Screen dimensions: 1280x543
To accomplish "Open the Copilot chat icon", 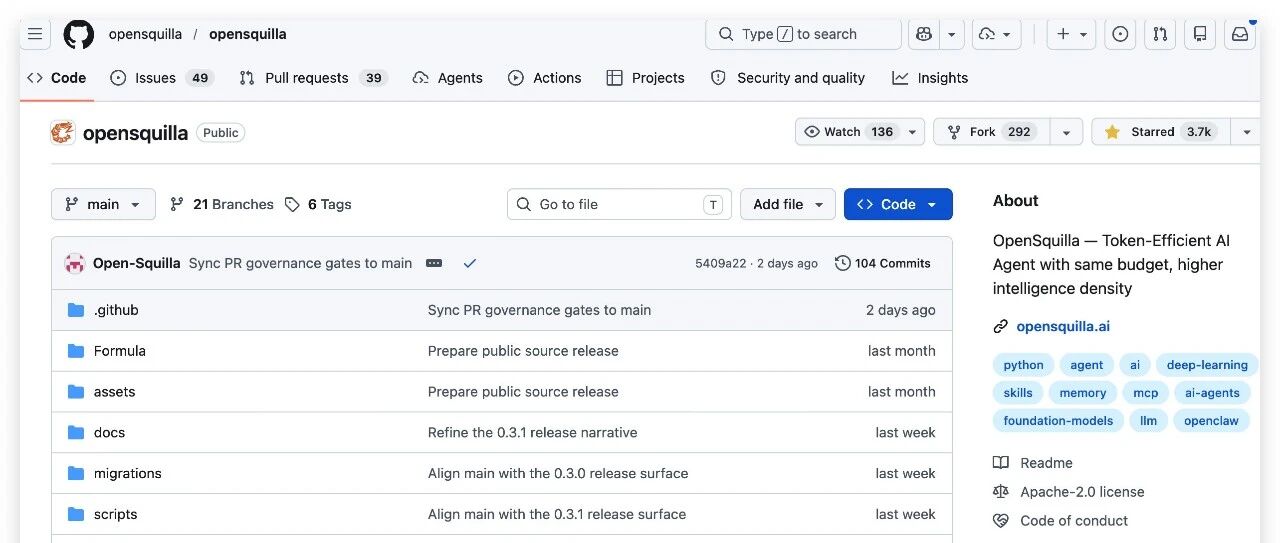I will coord(924,34).
